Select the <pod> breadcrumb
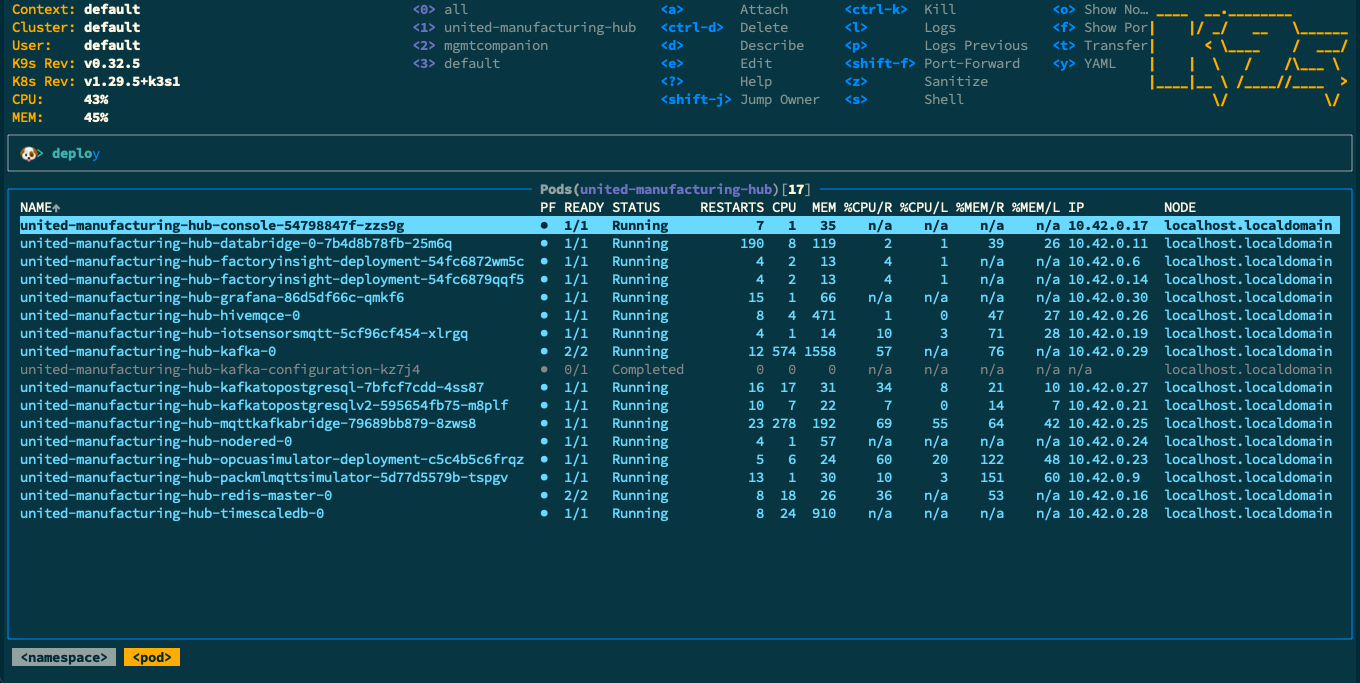1360x683 pixels. point(152,657)
